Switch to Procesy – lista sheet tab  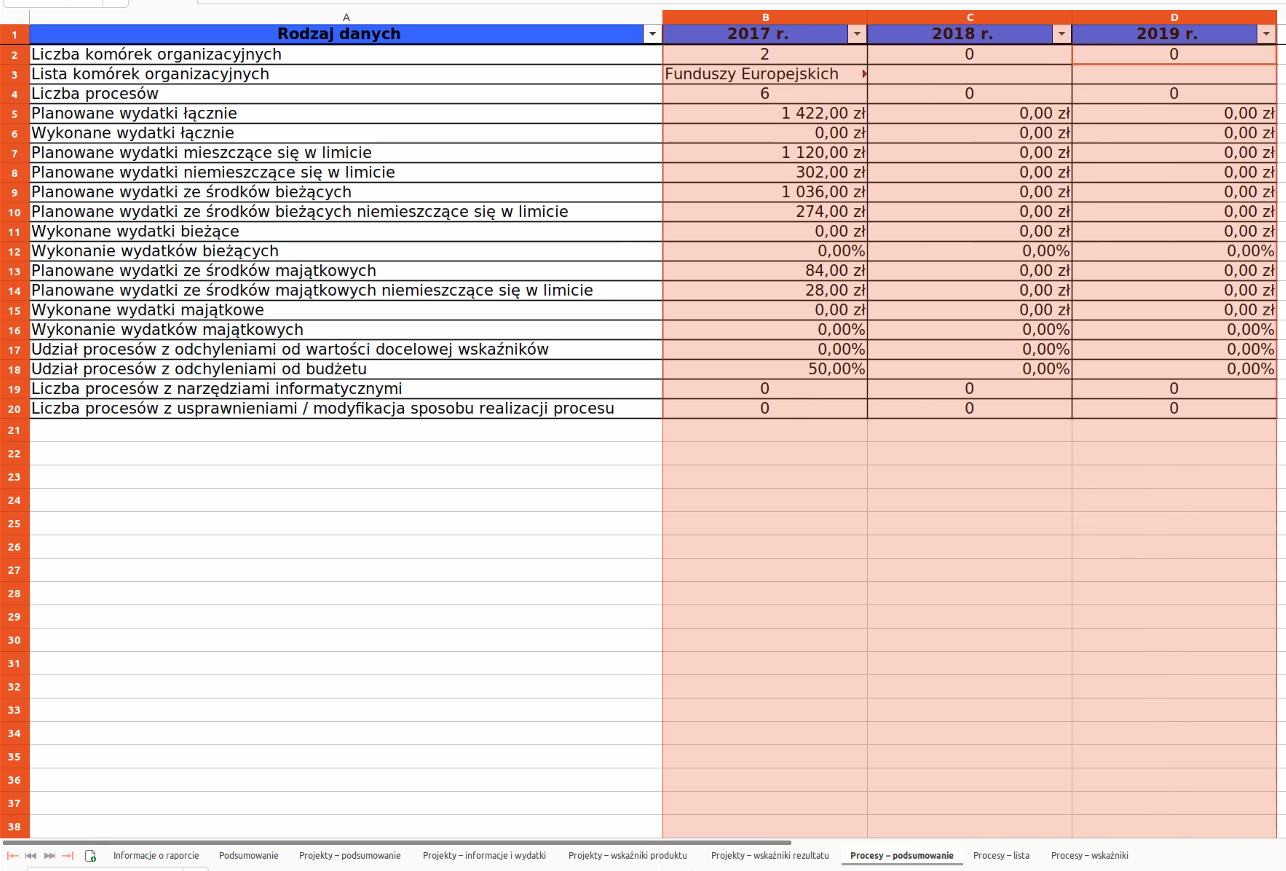coord(1000,856)
